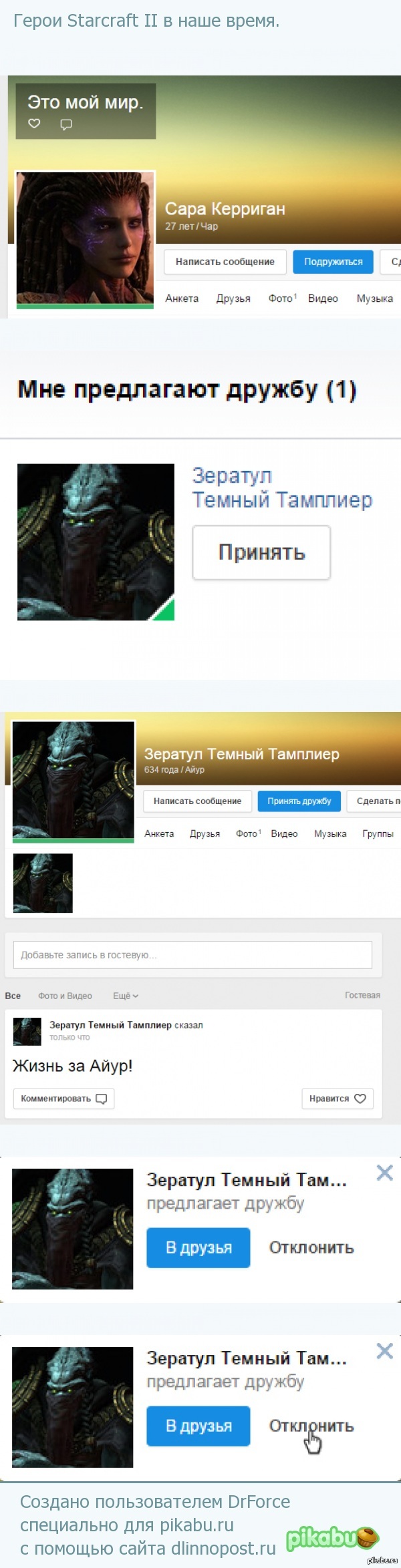Open the 'Зератул Темный Тамплиер' friend request link
The width and height of the screenshot is (401, 1568).
282,488
